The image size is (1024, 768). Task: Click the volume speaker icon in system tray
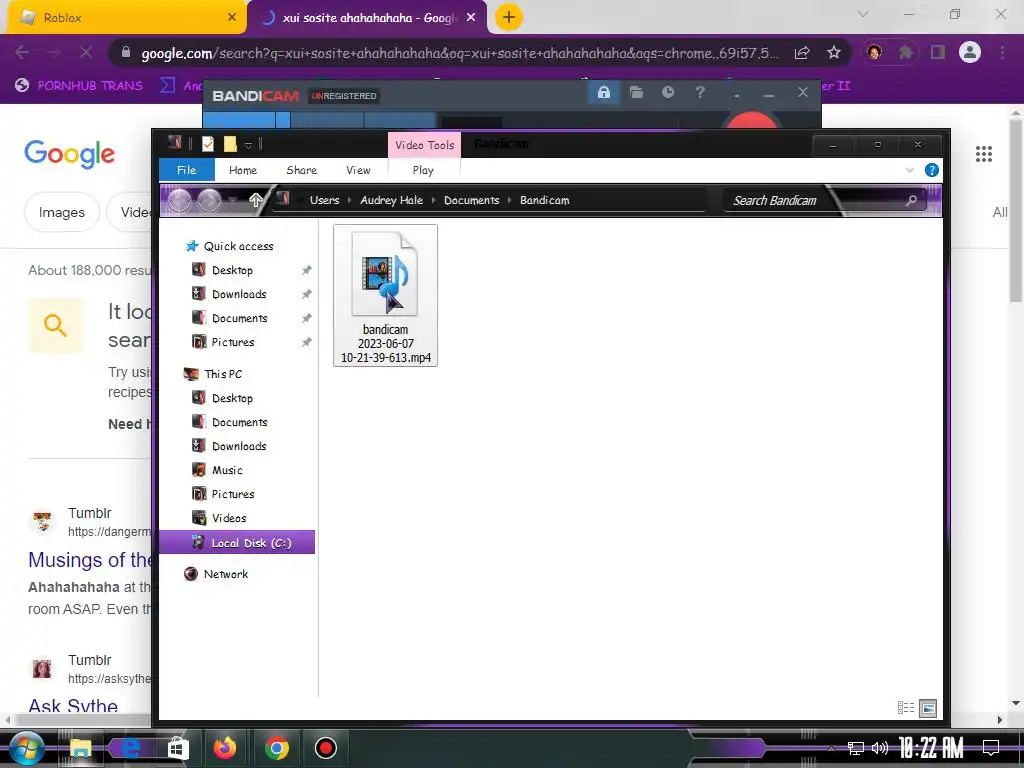pyautogui.click(x=880, y=748)
